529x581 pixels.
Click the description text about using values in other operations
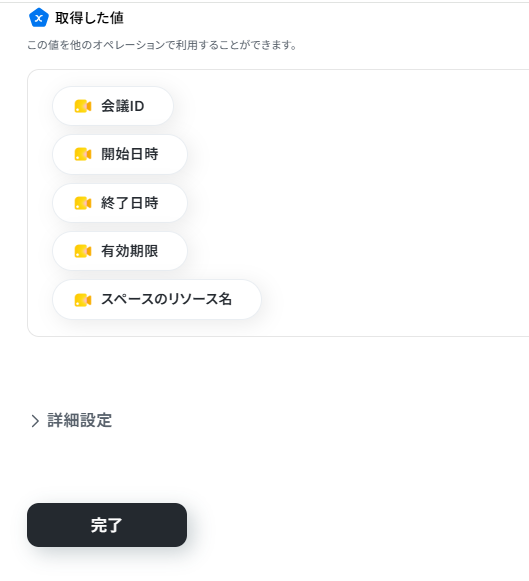162,45
